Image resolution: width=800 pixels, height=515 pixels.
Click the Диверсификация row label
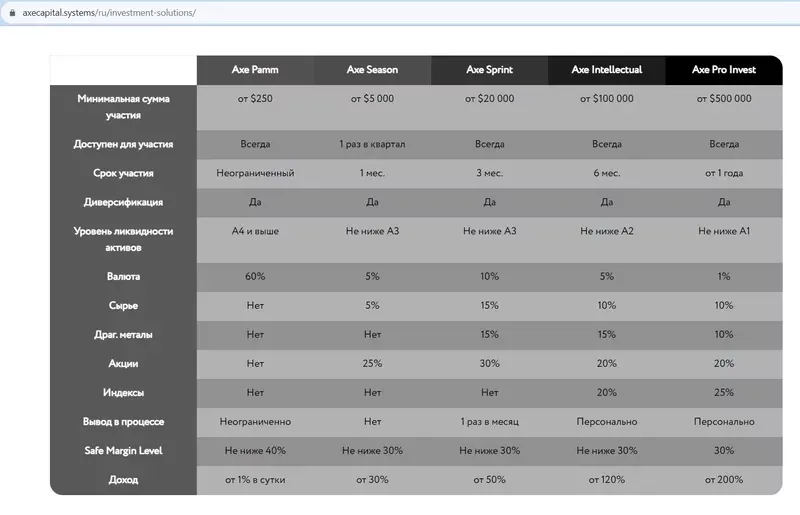(123, 203)
